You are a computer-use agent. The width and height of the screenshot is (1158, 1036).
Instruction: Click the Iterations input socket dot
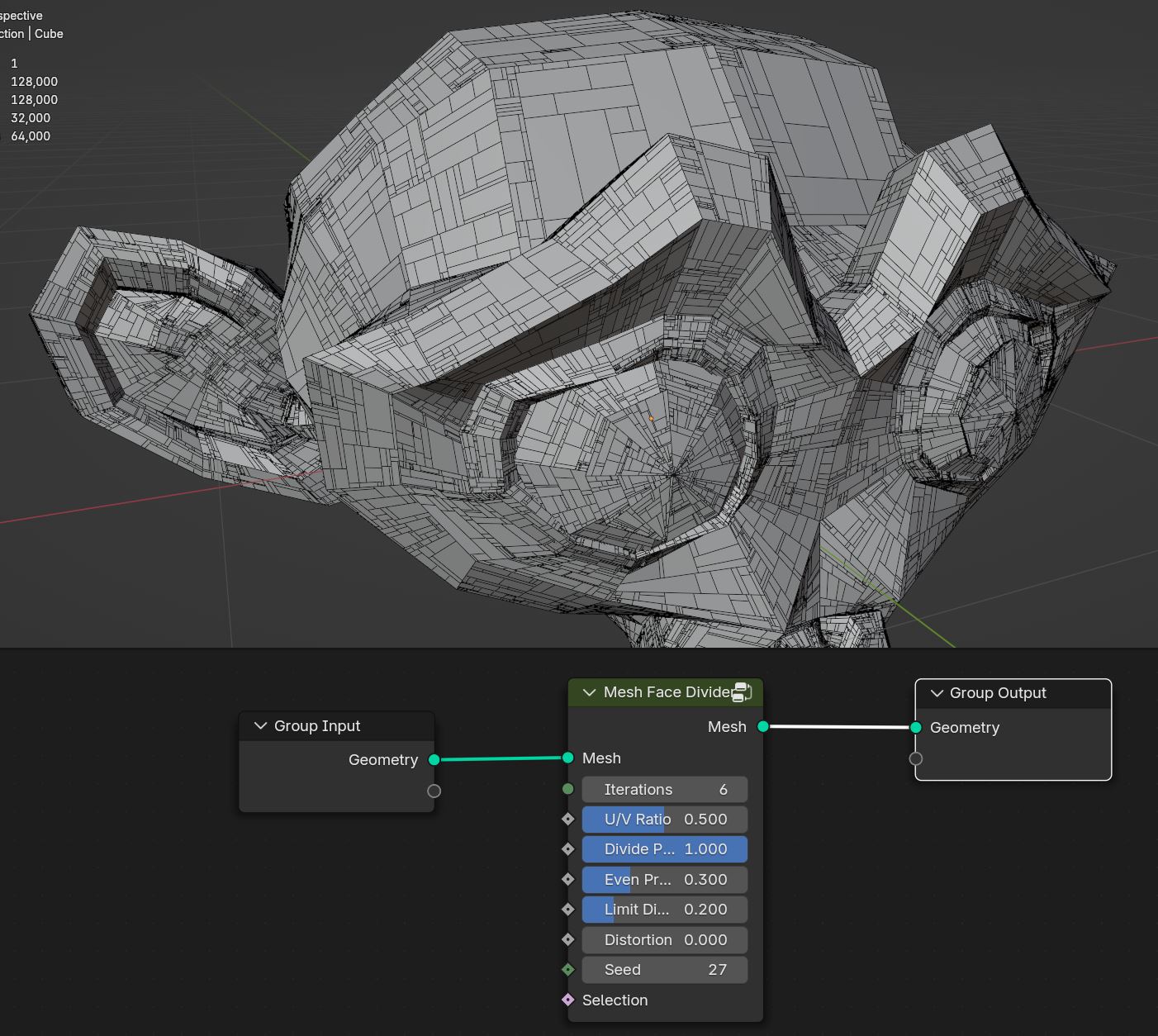(568, 789)
